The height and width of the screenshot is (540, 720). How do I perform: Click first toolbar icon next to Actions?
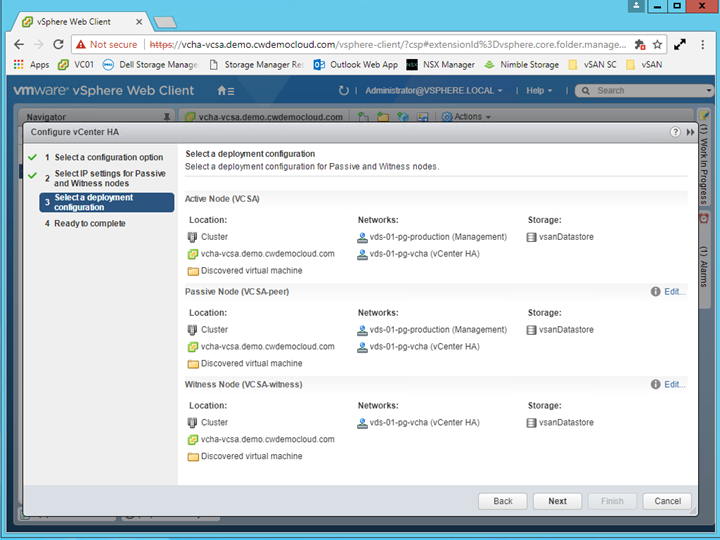(x=363, y=117)
